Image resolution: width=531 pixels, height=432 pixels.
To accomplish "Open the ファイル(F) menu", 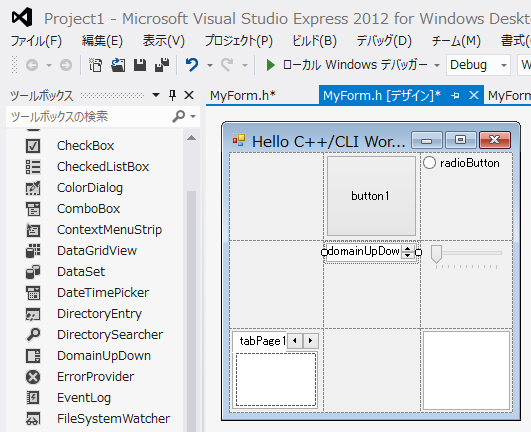I will point(36,41).
